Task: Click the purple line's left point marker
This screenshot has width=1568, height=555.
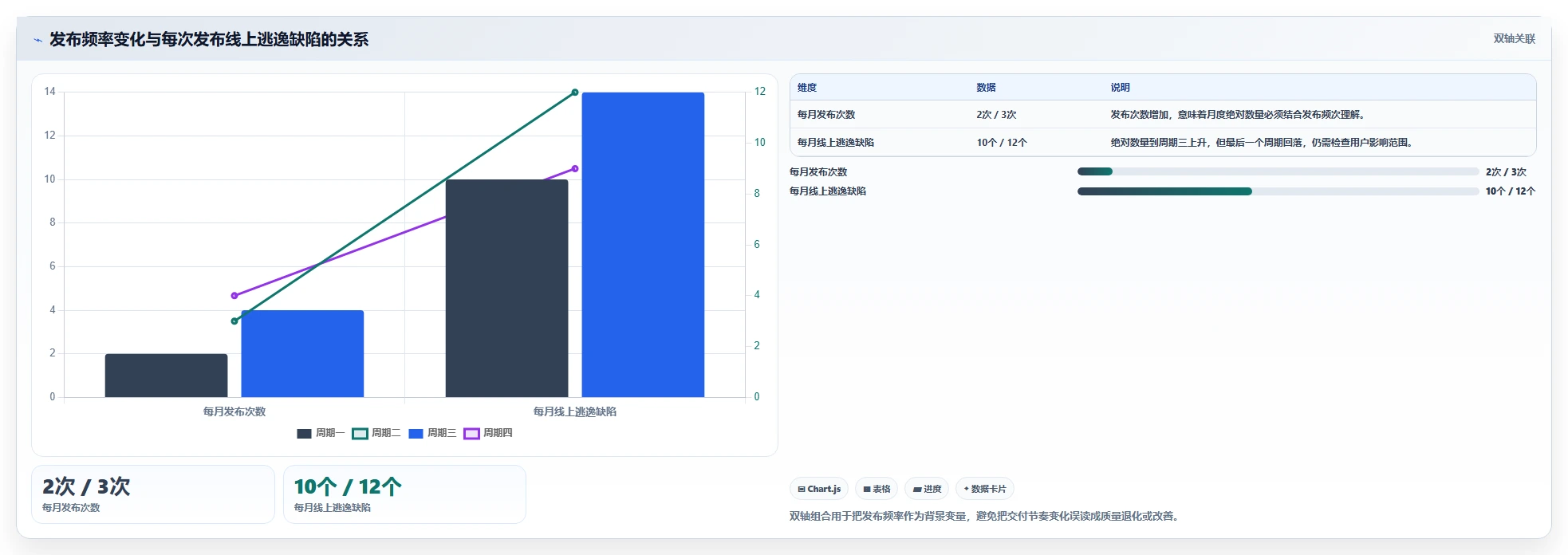Action: pos(234,296)
